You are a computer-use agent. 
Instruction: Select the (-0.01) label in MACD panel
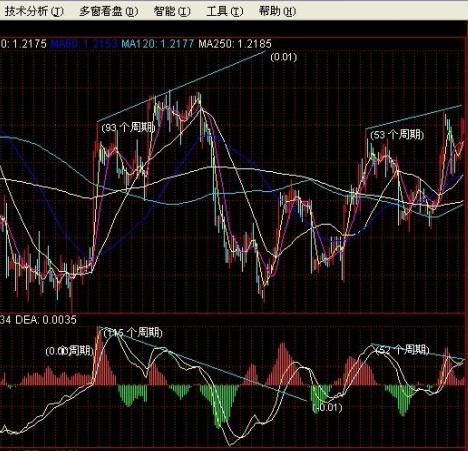tap(328, 407)
